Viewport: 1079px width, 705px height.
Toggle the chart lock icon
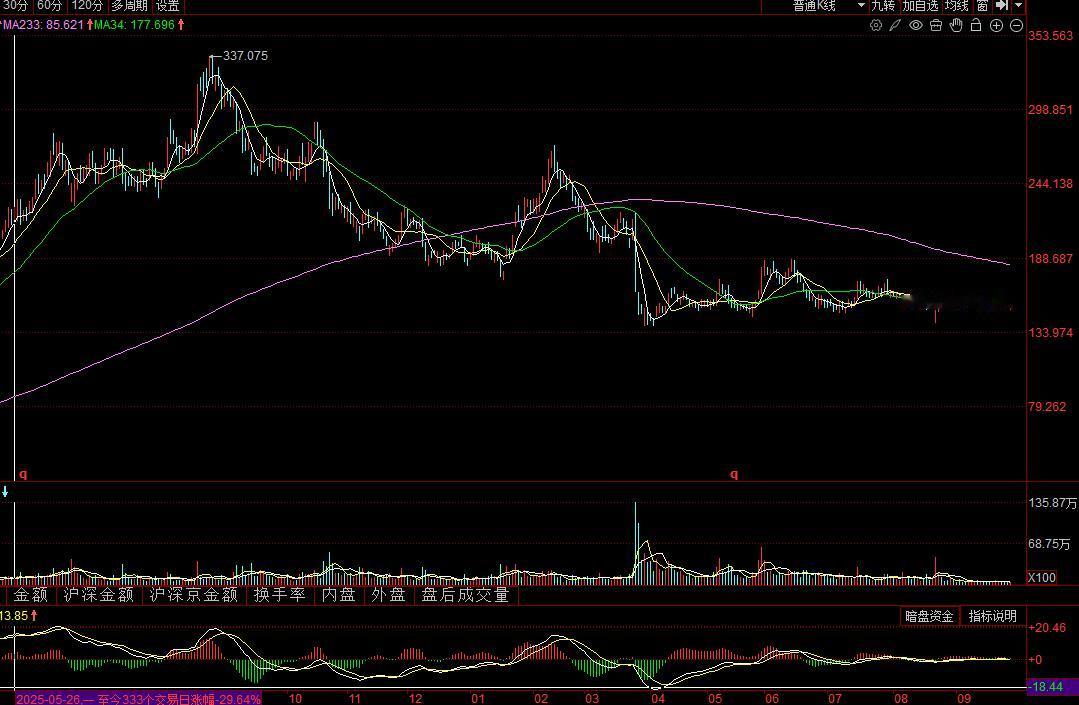coord(976,25)
